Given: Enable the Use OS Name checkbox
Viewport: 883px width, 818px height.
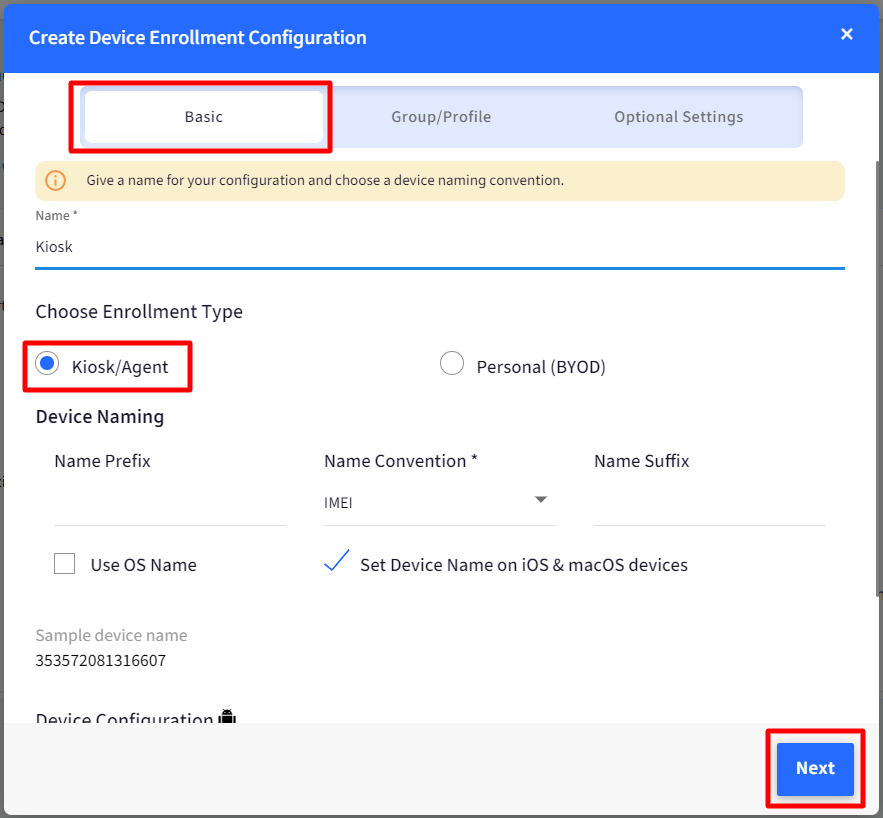Looking at the screenshot, I should click(64, 564).
